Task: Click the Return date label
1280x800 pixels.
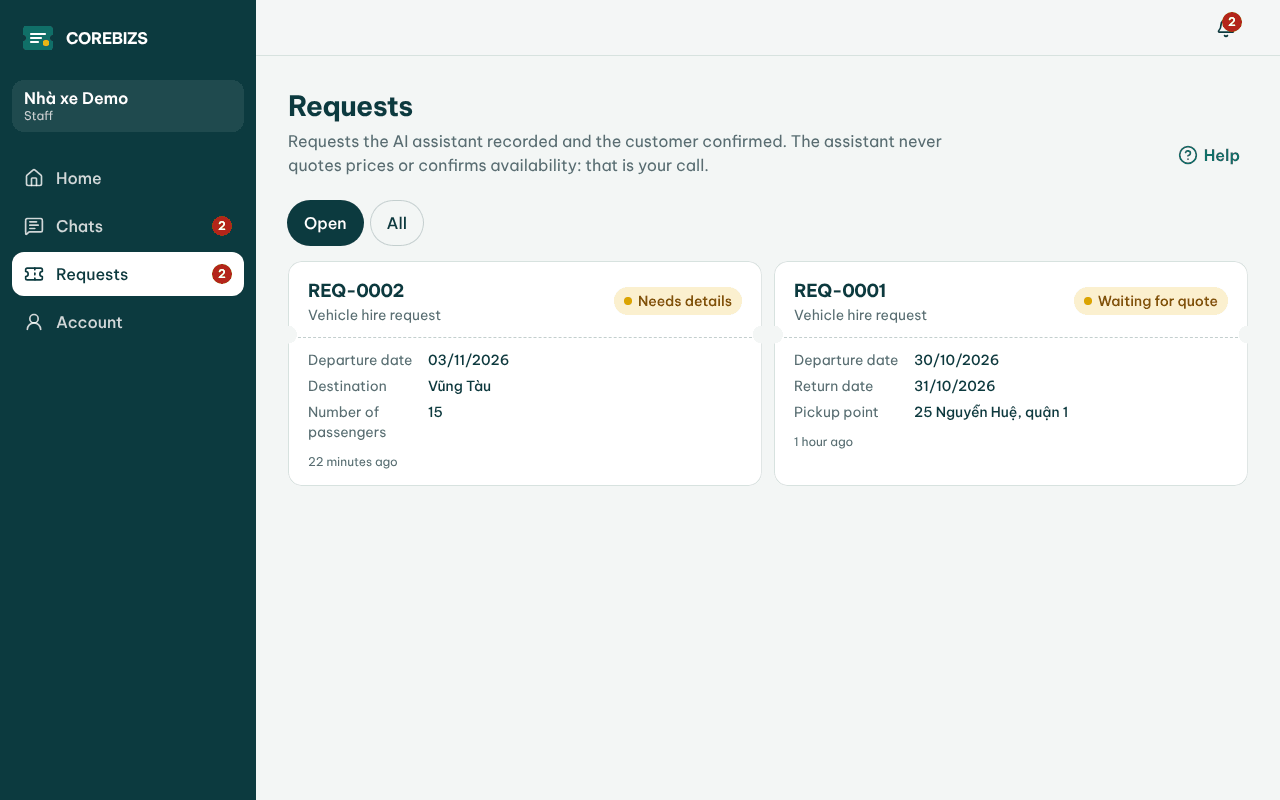Action: 833,386
